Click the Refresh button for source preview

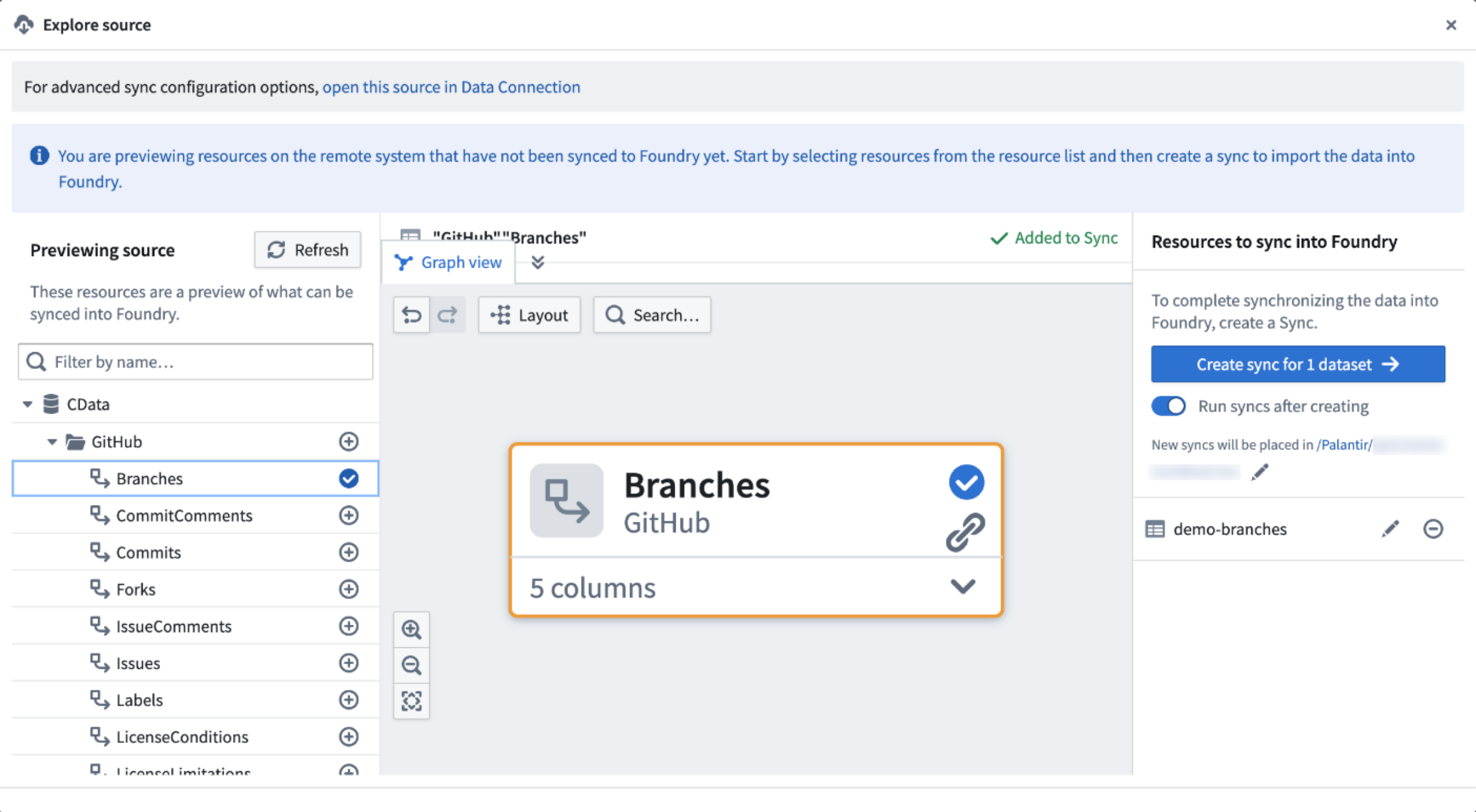click(308, 250)
